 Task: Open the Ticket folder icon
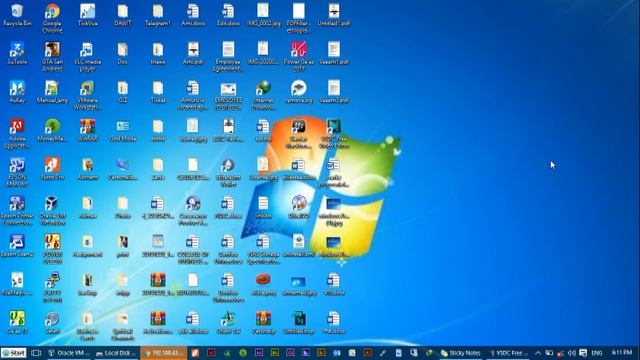pyautogui.click(x=158, y=91)
